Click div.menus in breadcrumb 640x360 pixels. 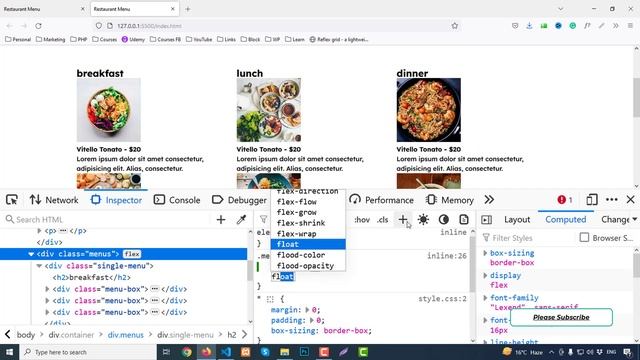(x=126, y=335)
